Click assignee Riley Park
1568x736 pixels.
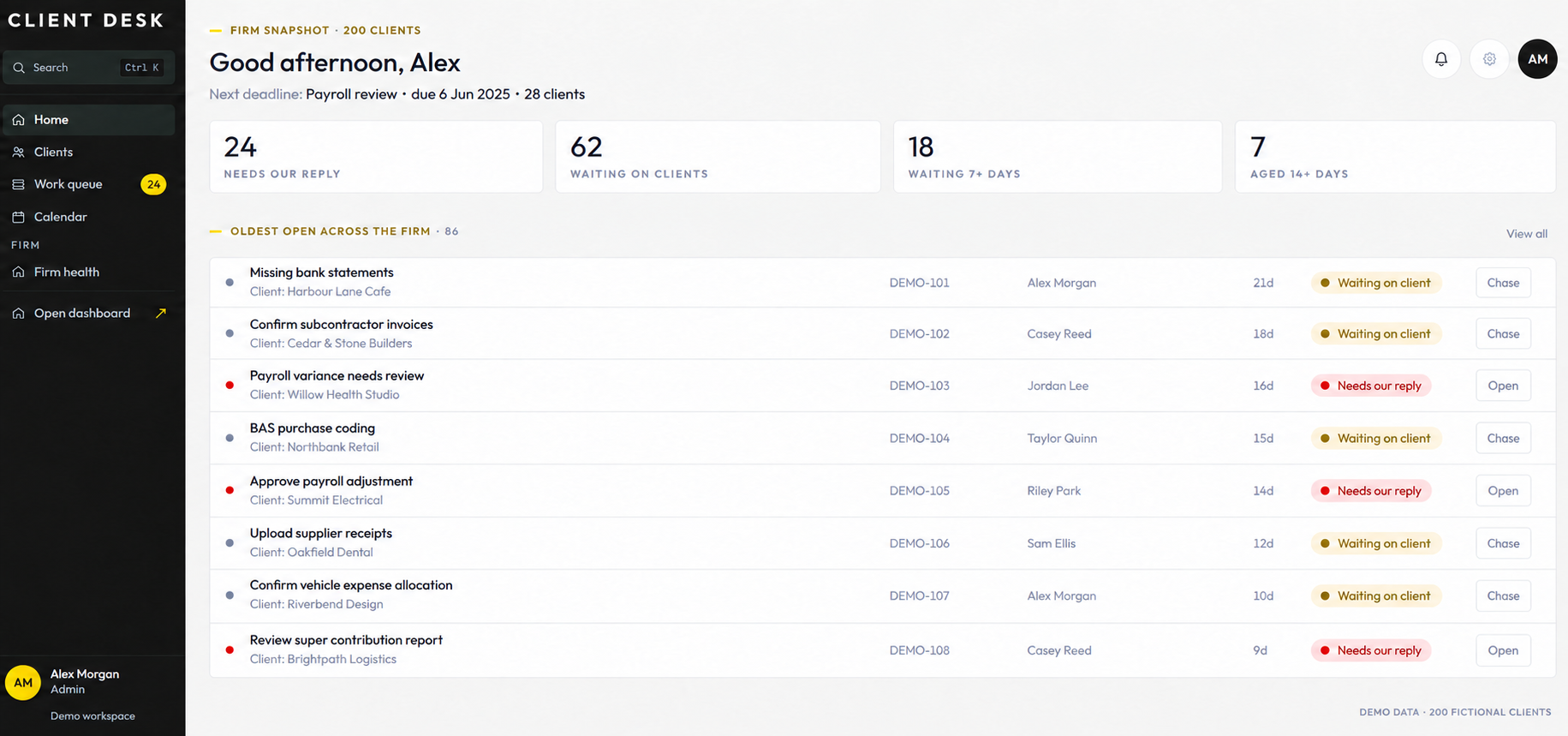[1054, 491]
